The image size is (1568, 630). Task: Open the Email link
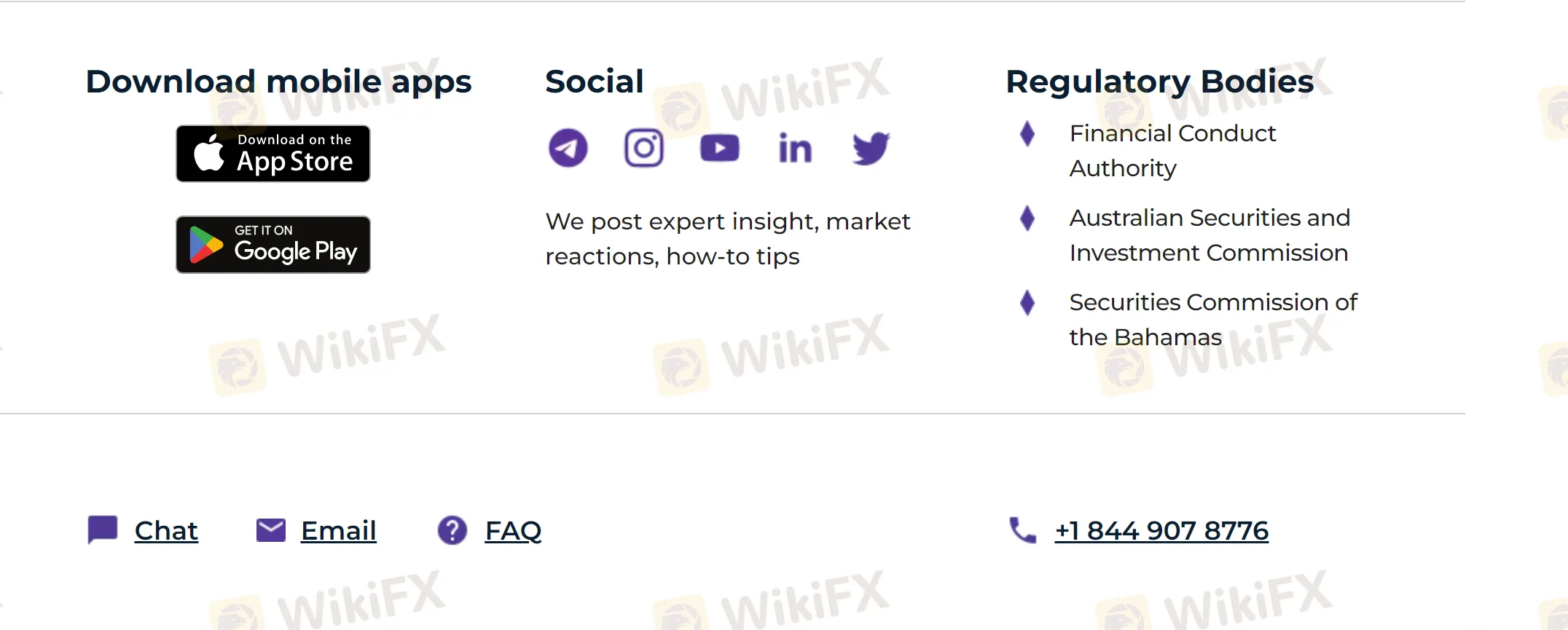339,531
